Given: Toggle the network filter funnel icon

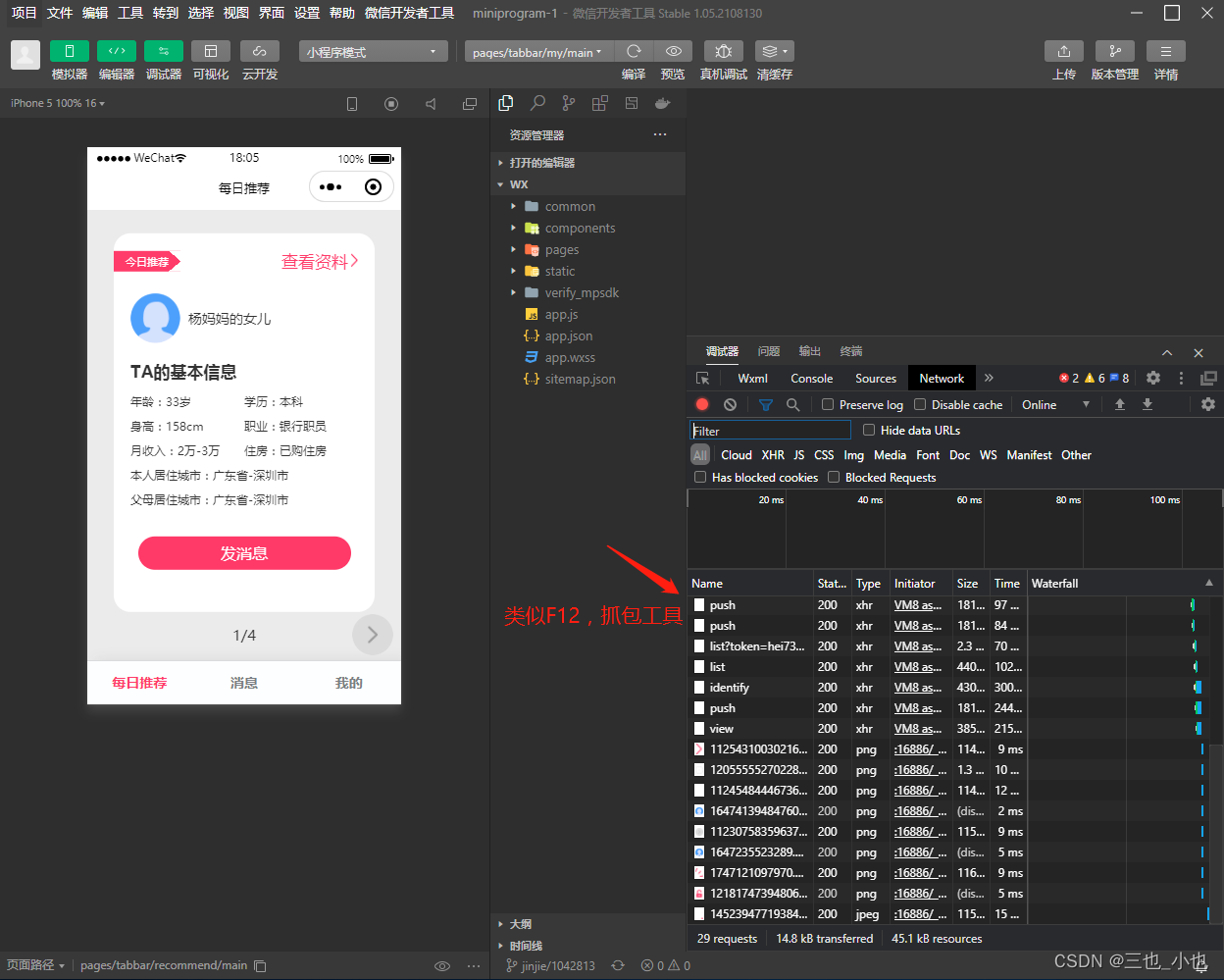Looking at the screenshot, I should coord(766,404).
